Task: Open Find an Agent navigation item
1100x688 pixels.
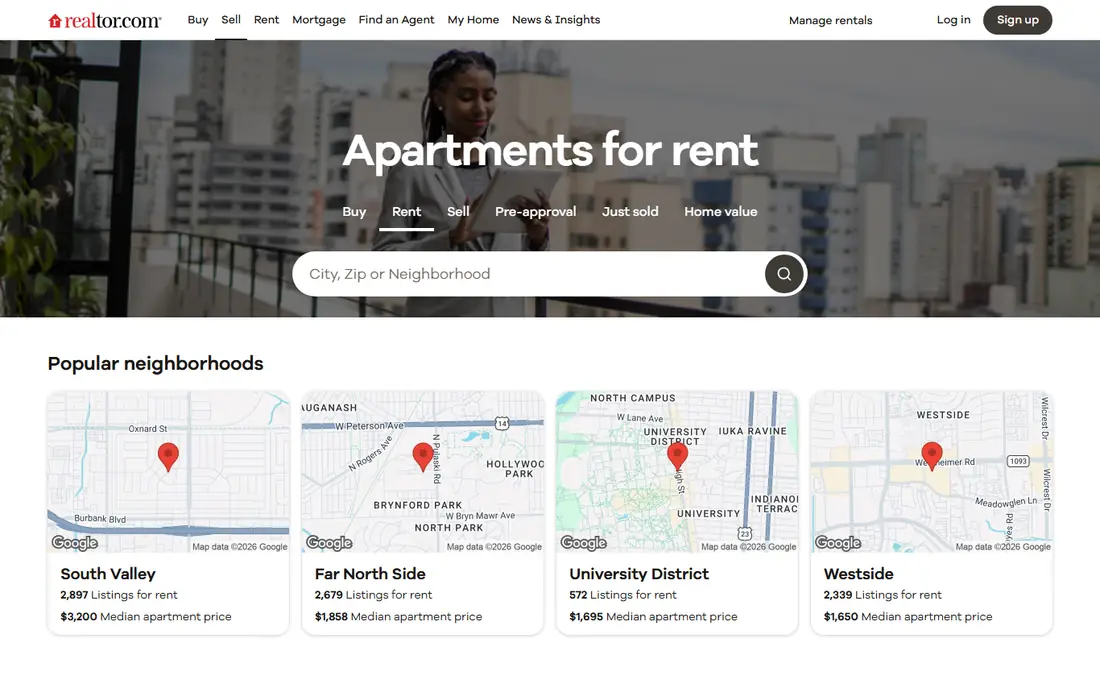Action: [x=396, y=20]
